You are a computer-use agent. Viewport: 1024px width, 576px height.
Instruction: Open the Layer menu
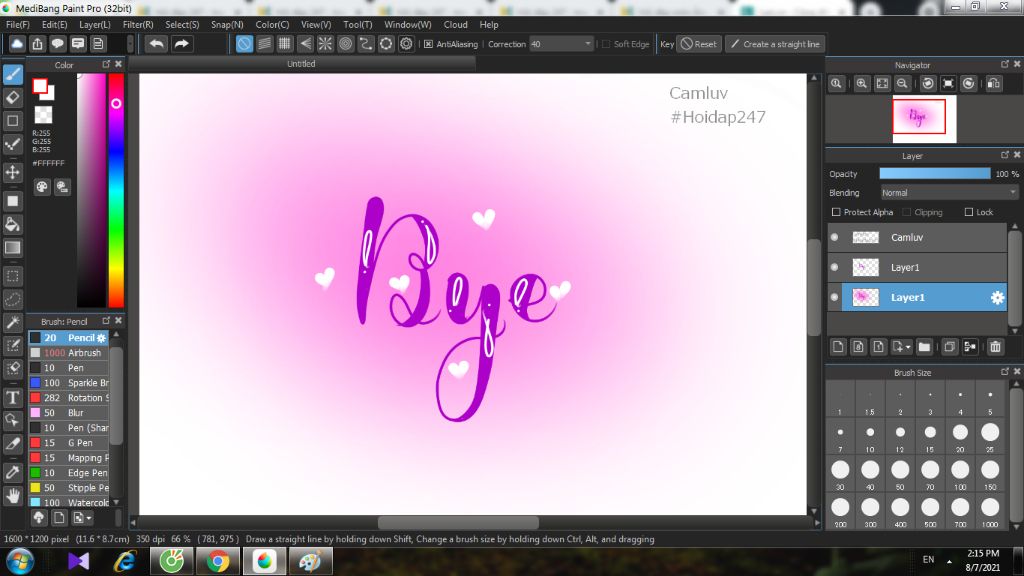click(95, 25)
